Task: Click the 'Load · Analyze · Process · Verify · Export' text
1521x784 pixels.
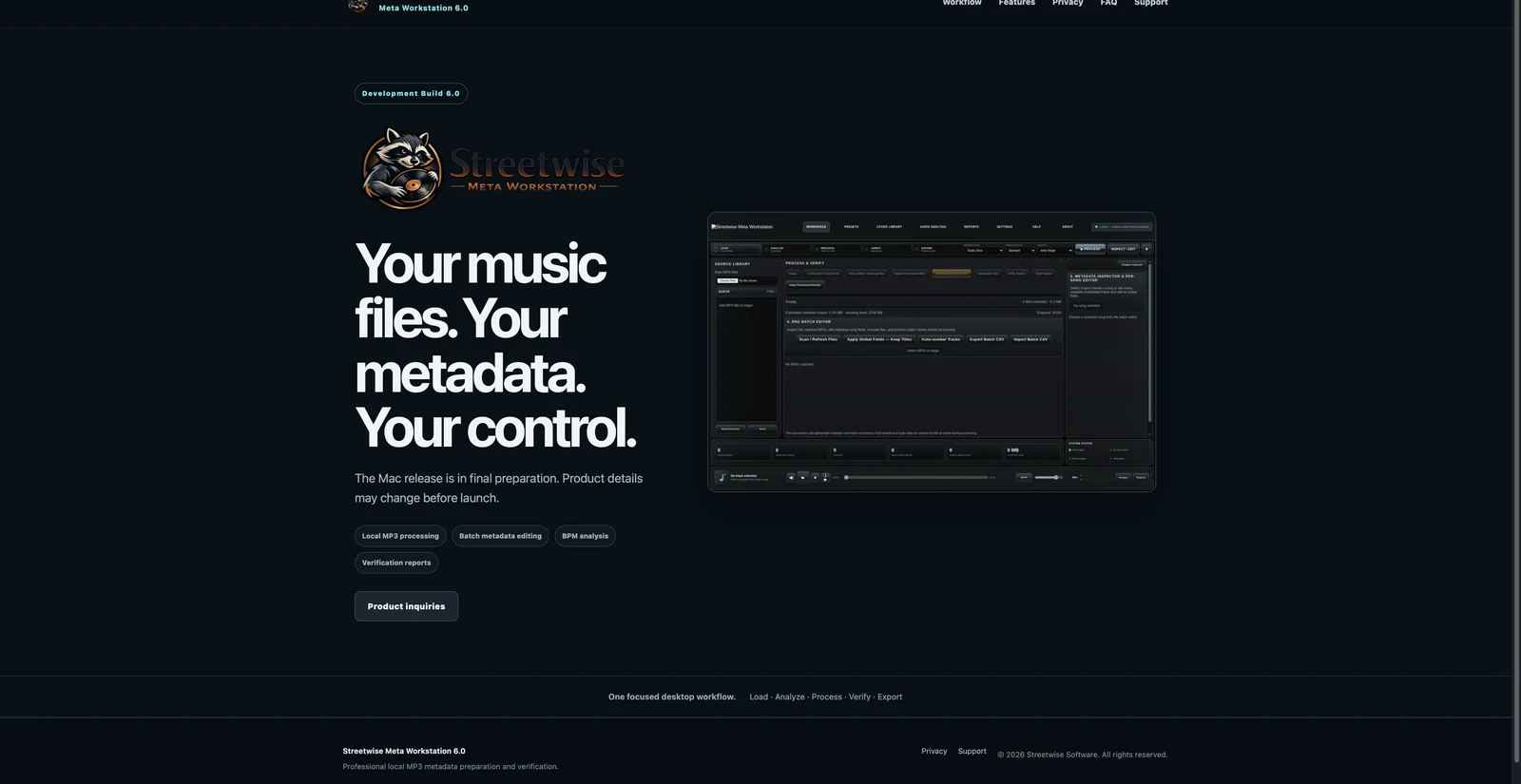Action: coord(825,697)
